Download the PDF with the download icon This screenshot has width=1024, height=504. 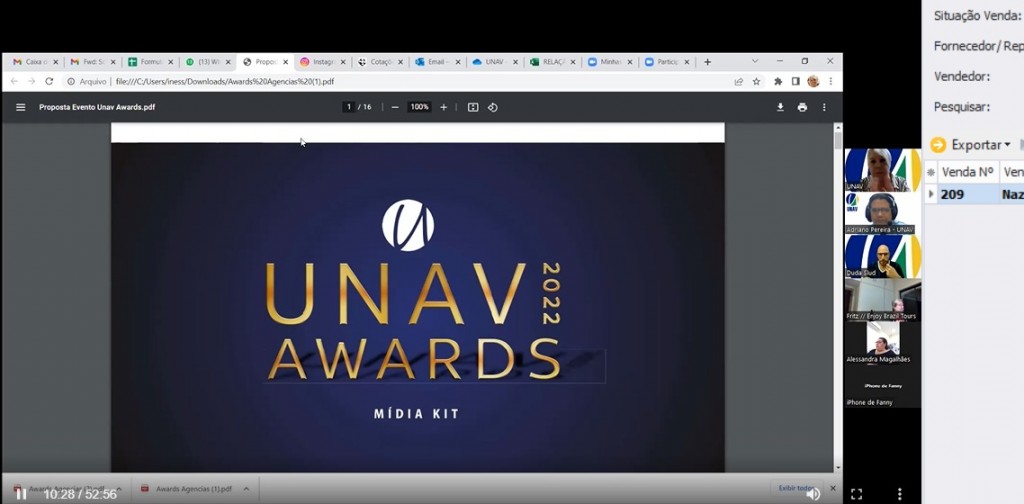click(780, 107)
